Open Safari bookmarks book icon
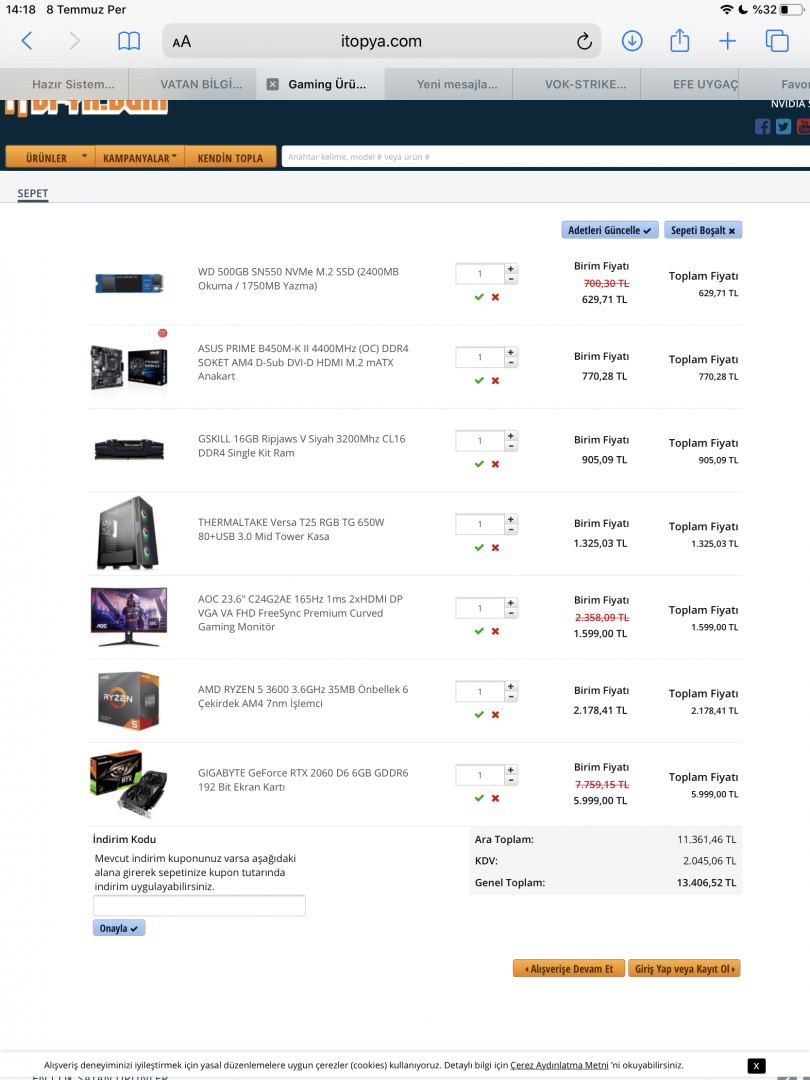810x1080 pixels. point(129,41)
